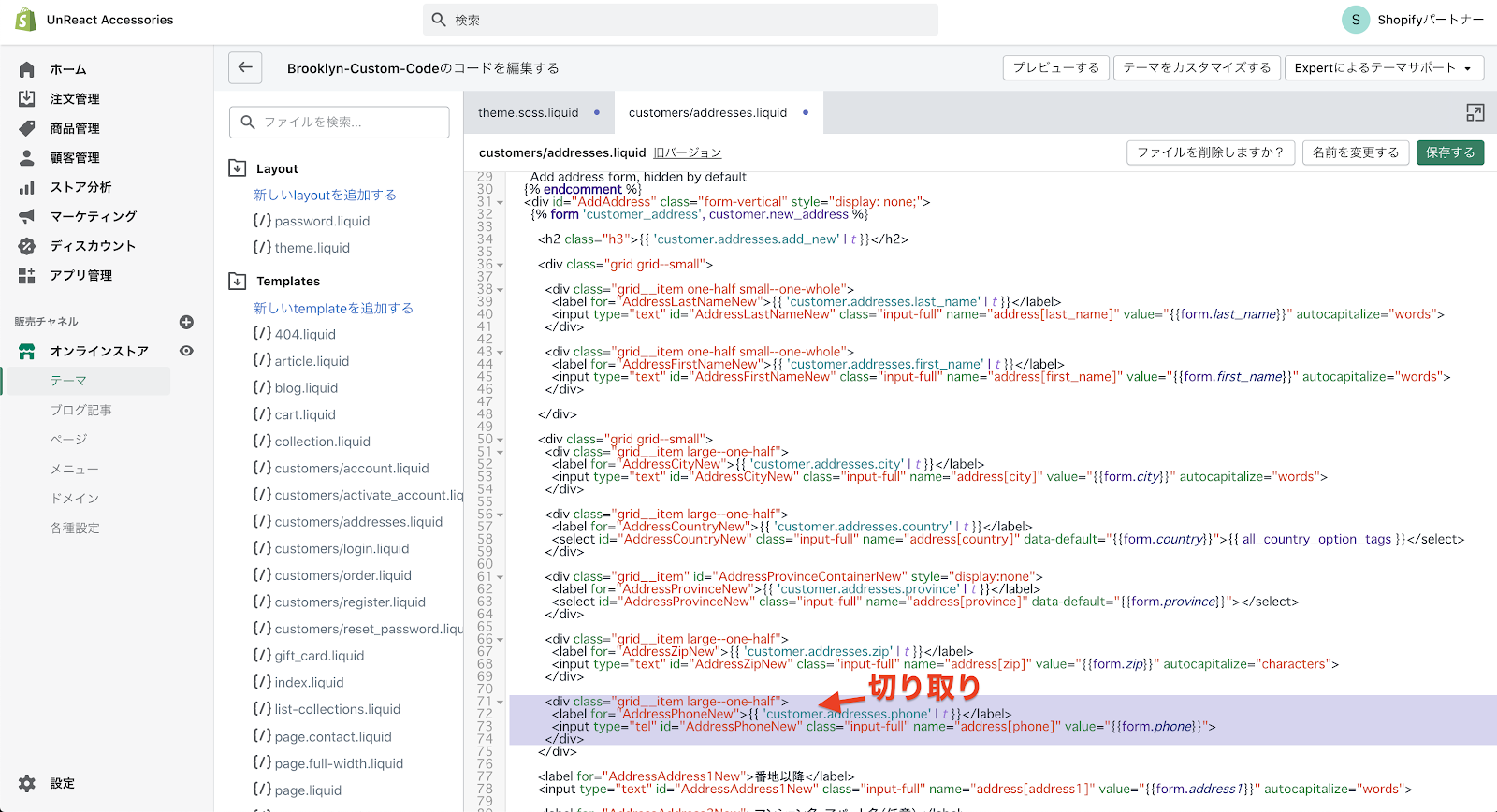Collapse the Layout folder section

tap(238, 168)
